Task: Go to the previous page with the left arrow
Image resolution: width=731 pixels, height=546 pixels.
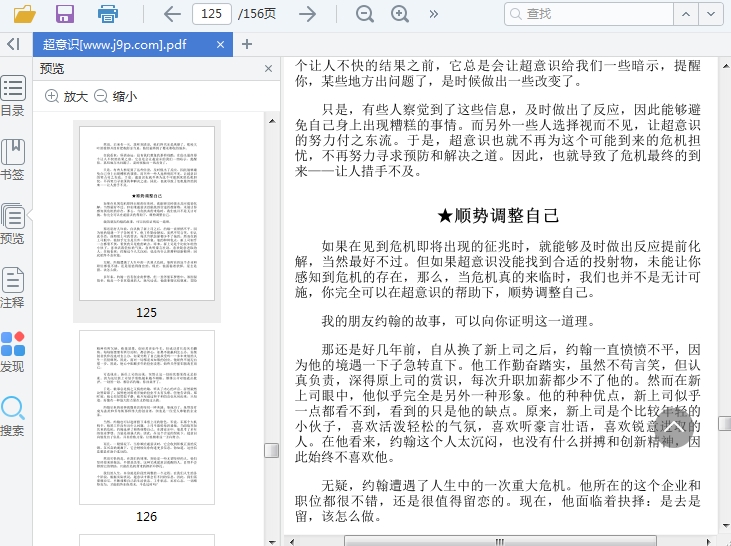Action: point(172,14)
